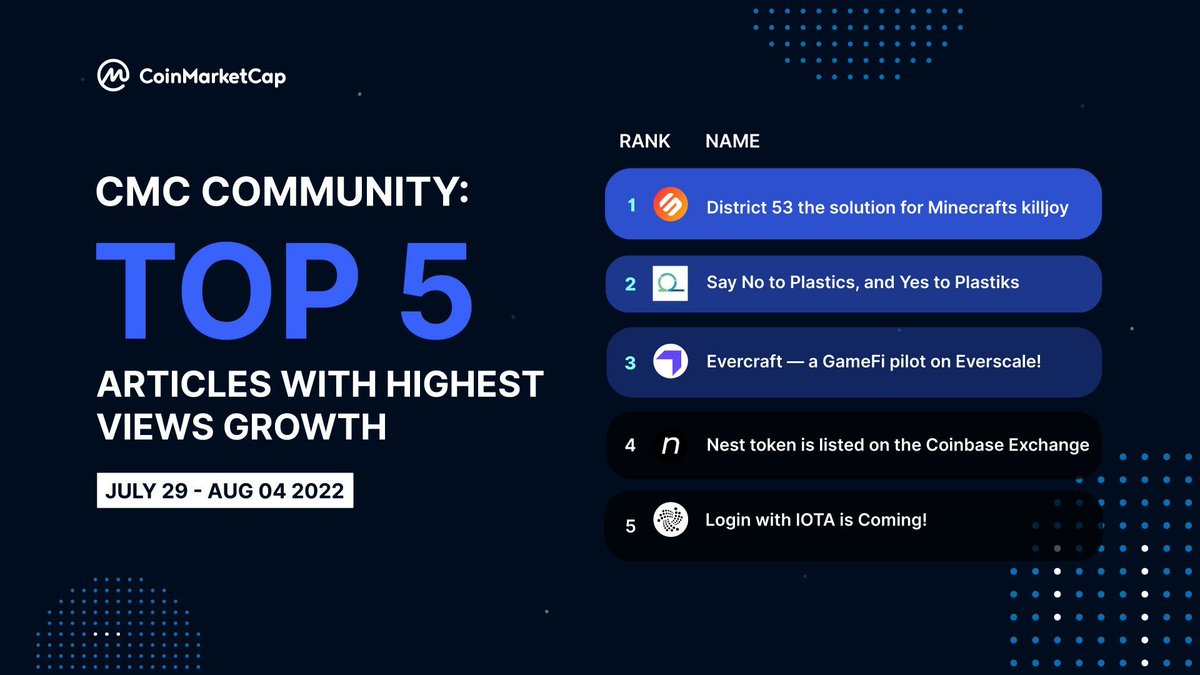Screen dimensions: 1200x675
Task: Click the JULY 29 - AUG 04 date badge
Action: pos(224,490)
